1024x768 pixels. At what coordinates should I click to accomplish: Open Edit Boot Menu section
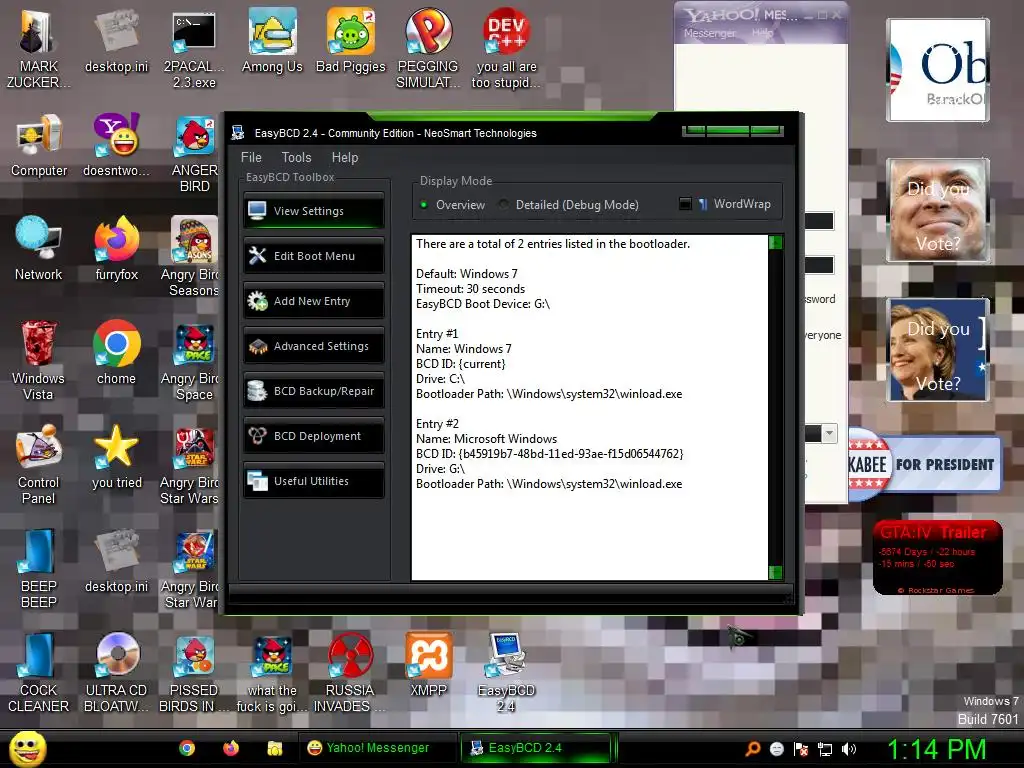pos(313,256)
